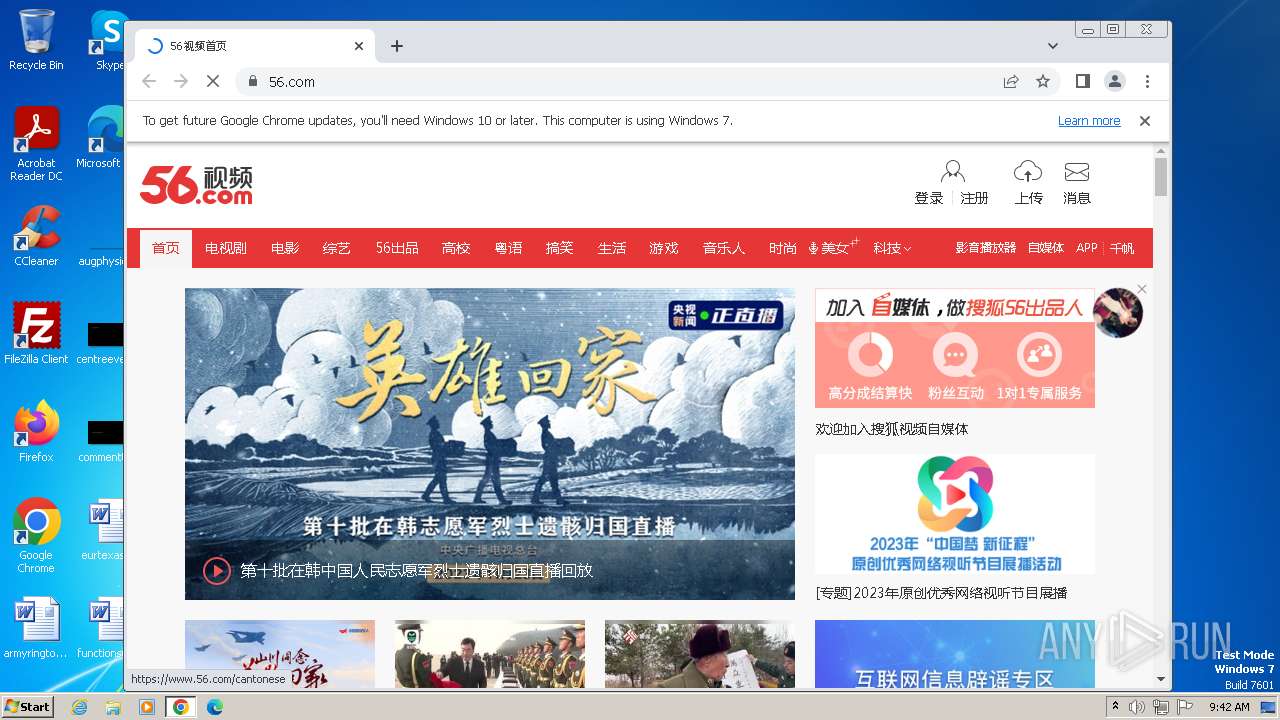Click the APP link in nav bar
This screenshot has width=1280, height=720.
pyautogui.click(x=1087, y=248)
